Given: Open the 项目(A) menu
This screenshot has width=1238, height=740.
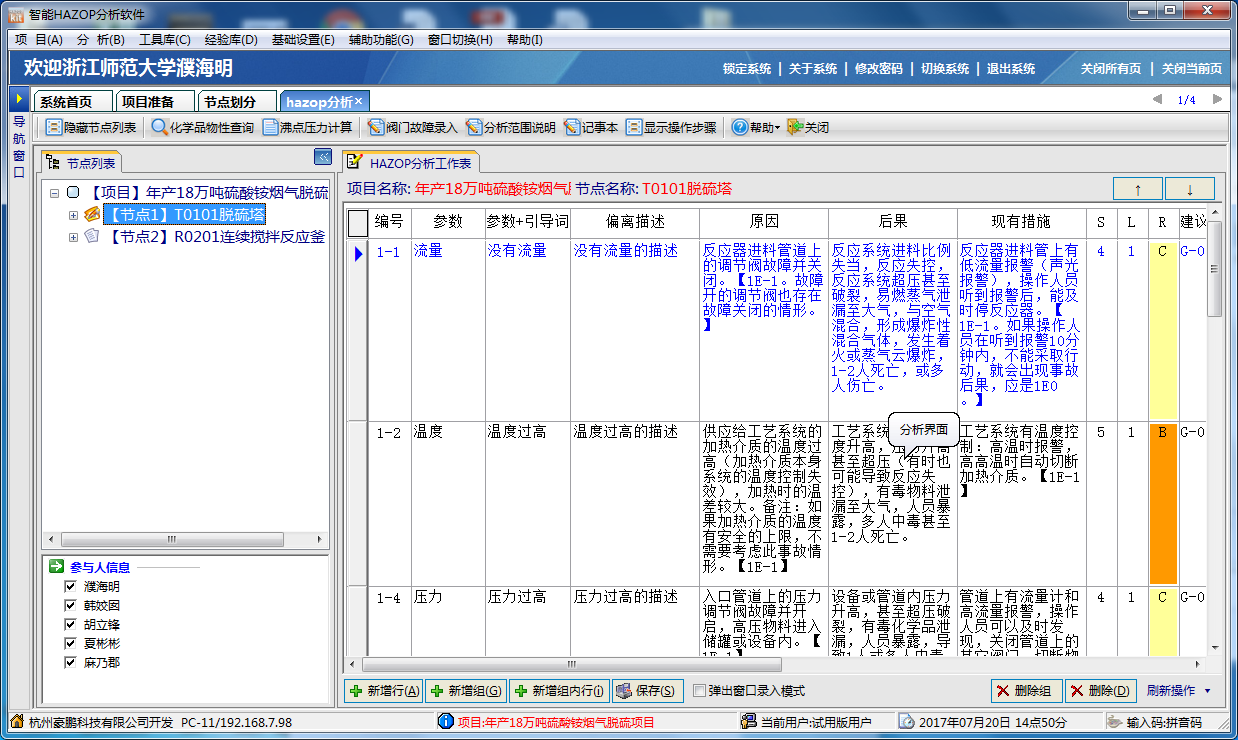Looking at the screenshot, I should tap(39, 40).
